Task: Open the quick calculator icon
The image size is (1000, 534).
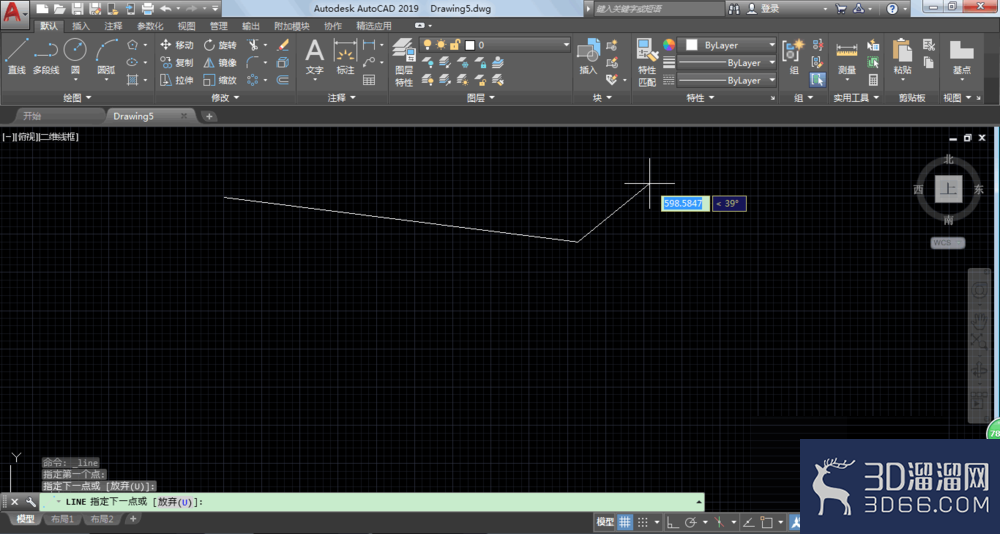Action: 873,80
